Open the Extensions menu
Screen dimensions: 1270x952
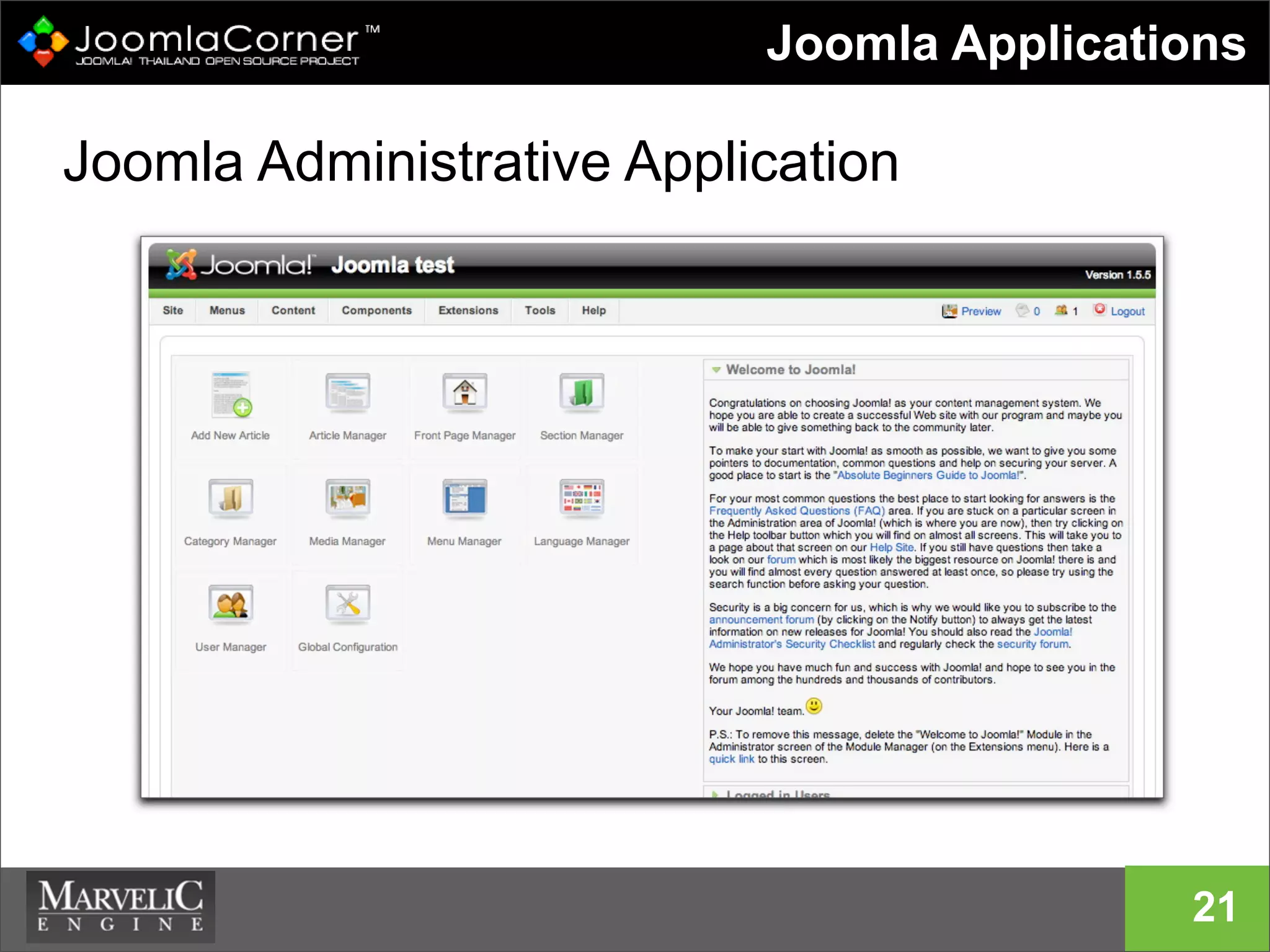pos(468,311)
